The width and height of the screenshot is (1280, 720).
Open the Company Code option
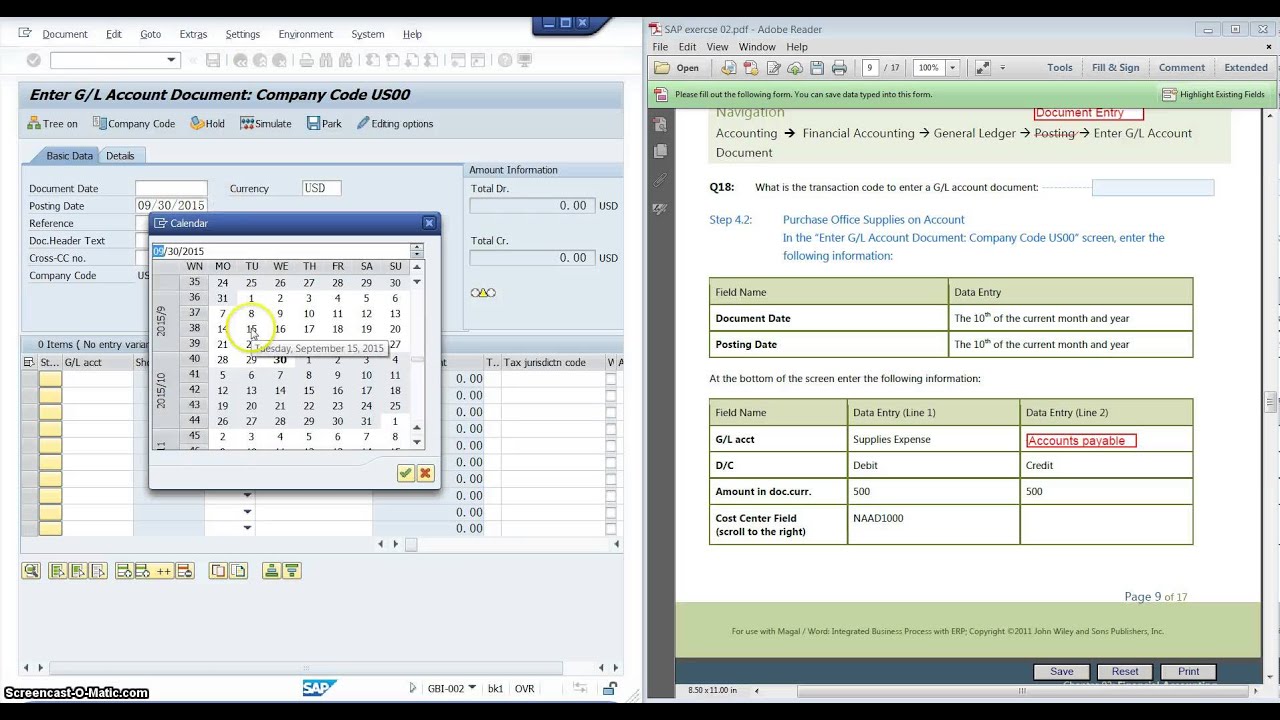click(134, 124)
